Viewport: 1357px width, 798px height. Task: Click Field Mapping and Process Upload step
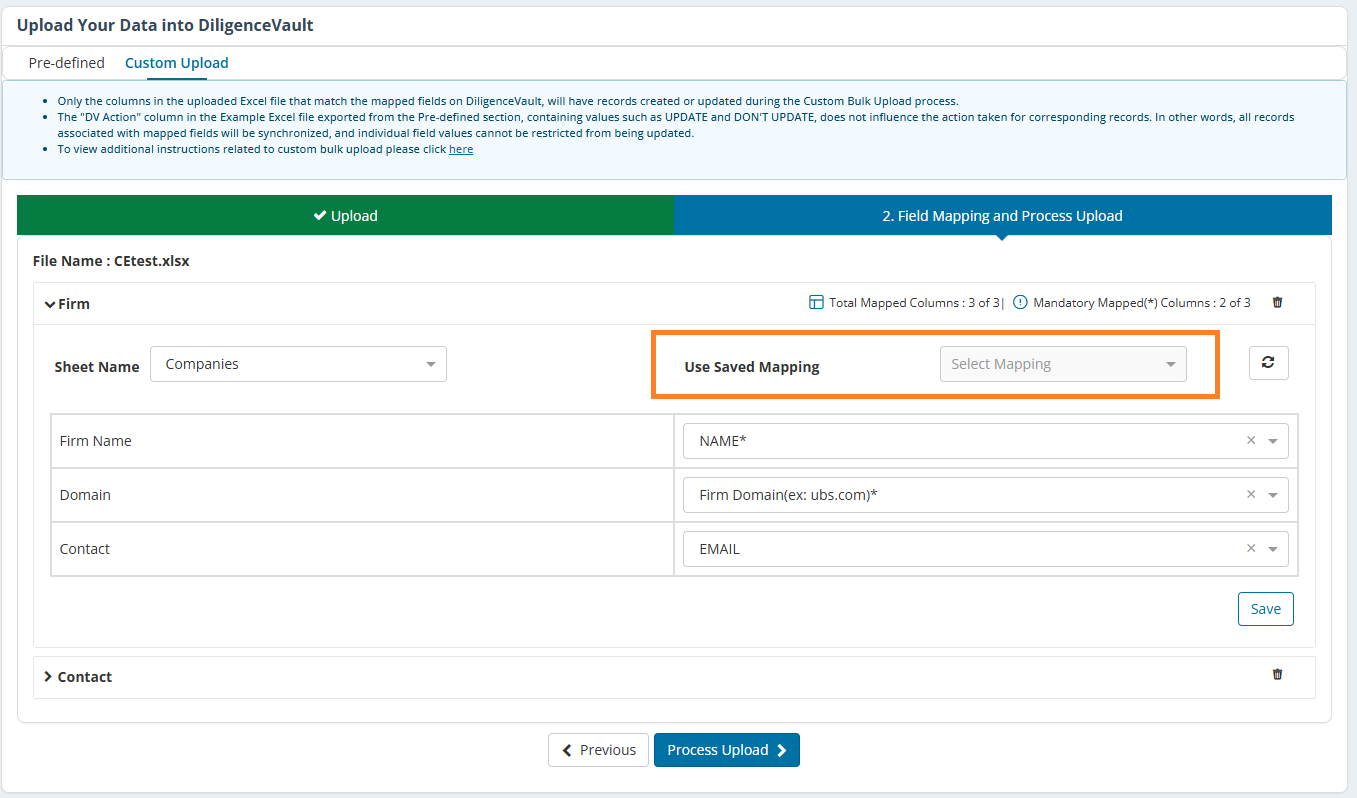point(1002,215)
